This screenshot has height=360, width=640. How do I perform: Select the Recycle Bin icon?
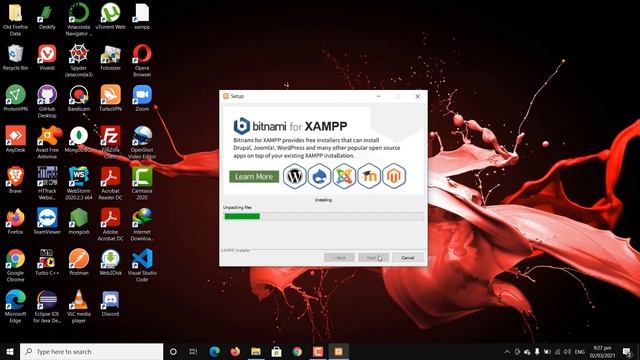click(15, 58)
